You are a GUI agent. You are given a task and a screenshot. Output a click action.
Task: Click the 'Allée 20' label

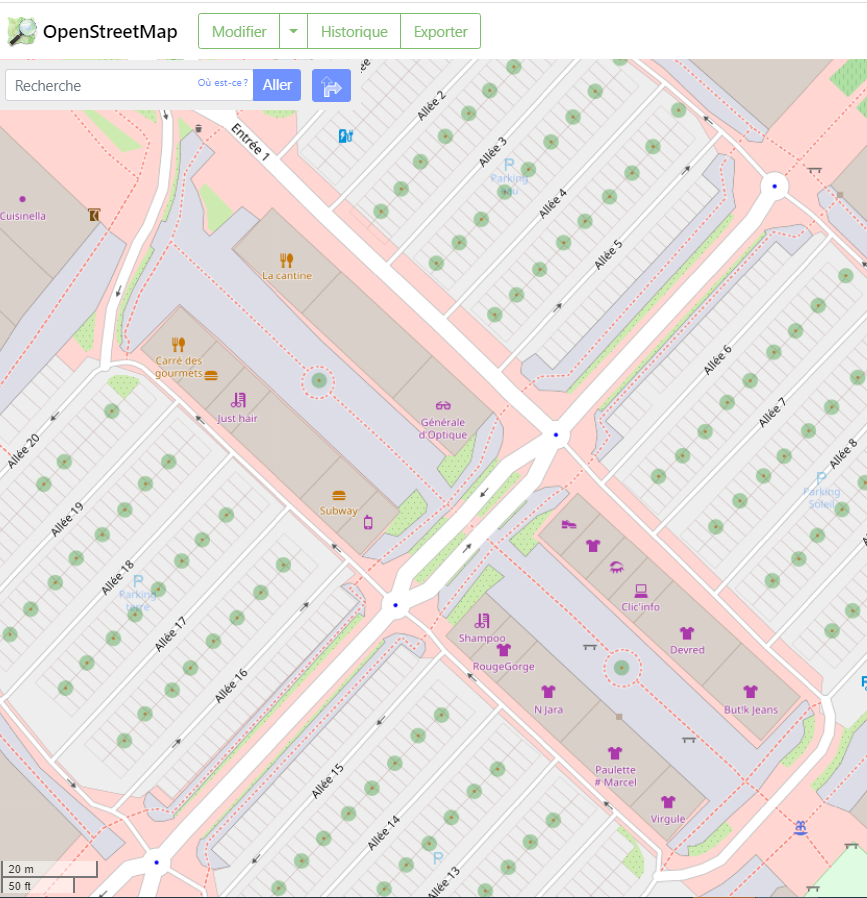[23, 451]
